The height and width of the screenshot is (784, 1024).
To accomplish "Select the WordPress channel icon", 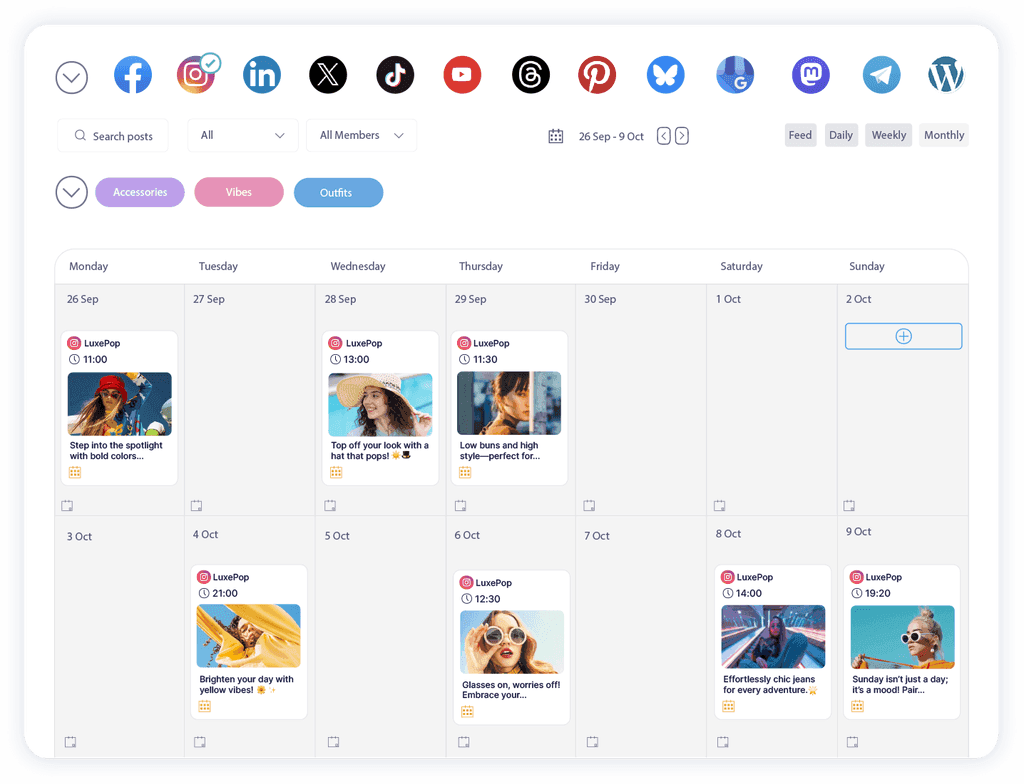I will (945, 74).
